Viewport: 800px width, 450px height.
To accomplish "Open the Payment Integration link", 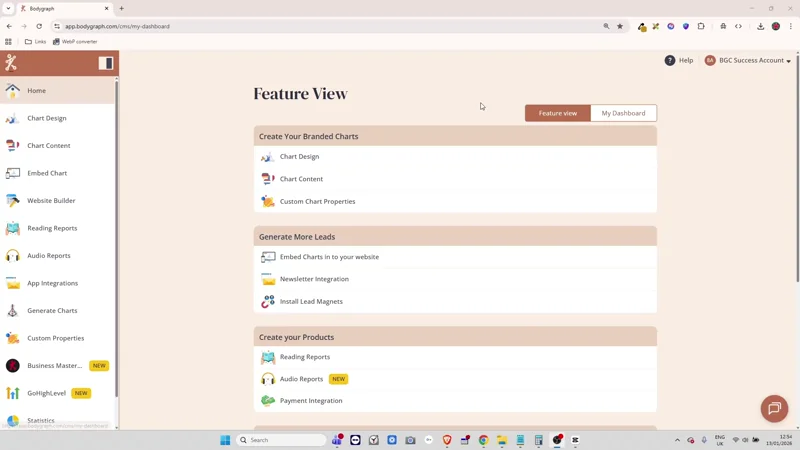I will coord(311,401).
